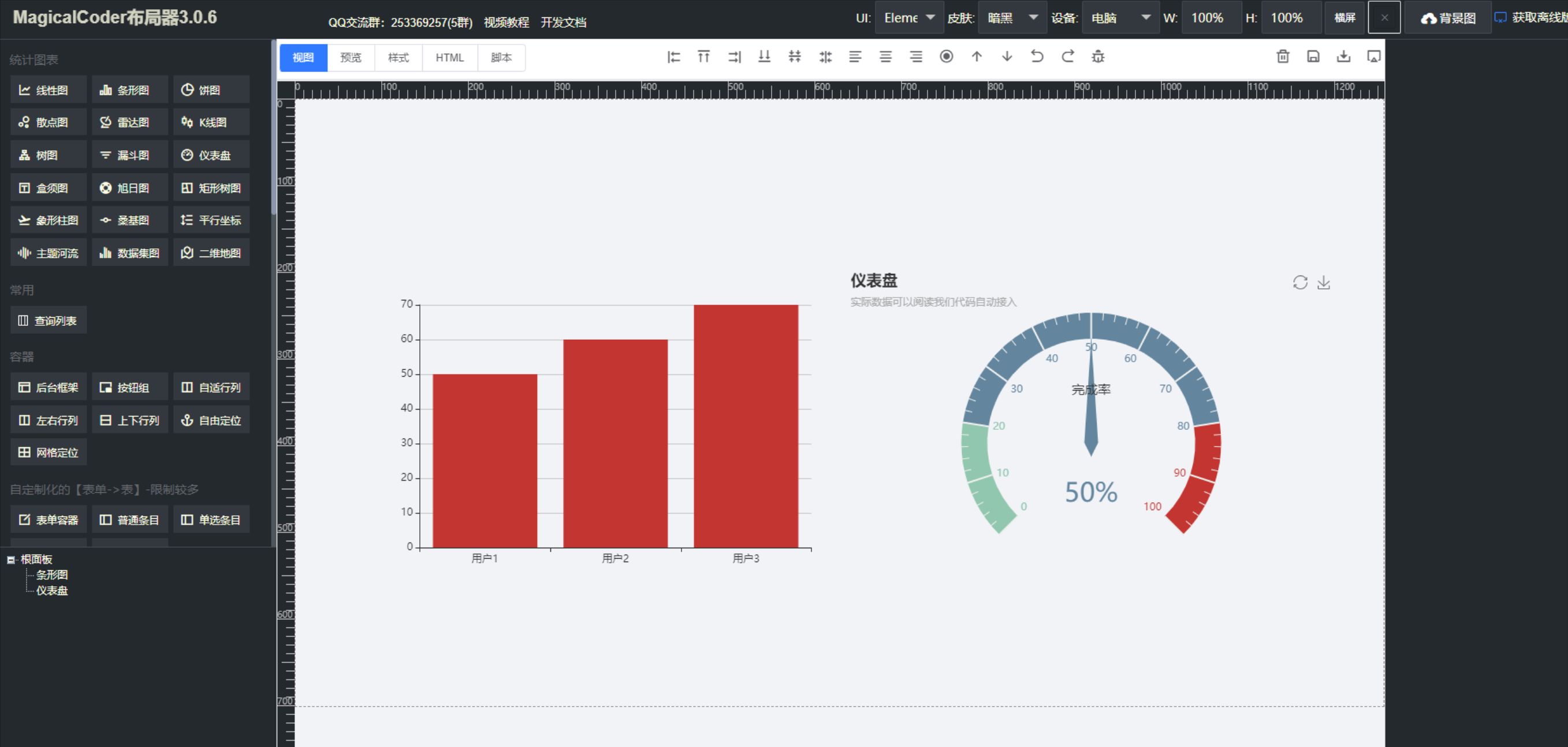Image resolution: width=1568 pixels, height=747 pixels.
Task: Click the 横屏 landscape toggle button
Action: coord(1344,18)
